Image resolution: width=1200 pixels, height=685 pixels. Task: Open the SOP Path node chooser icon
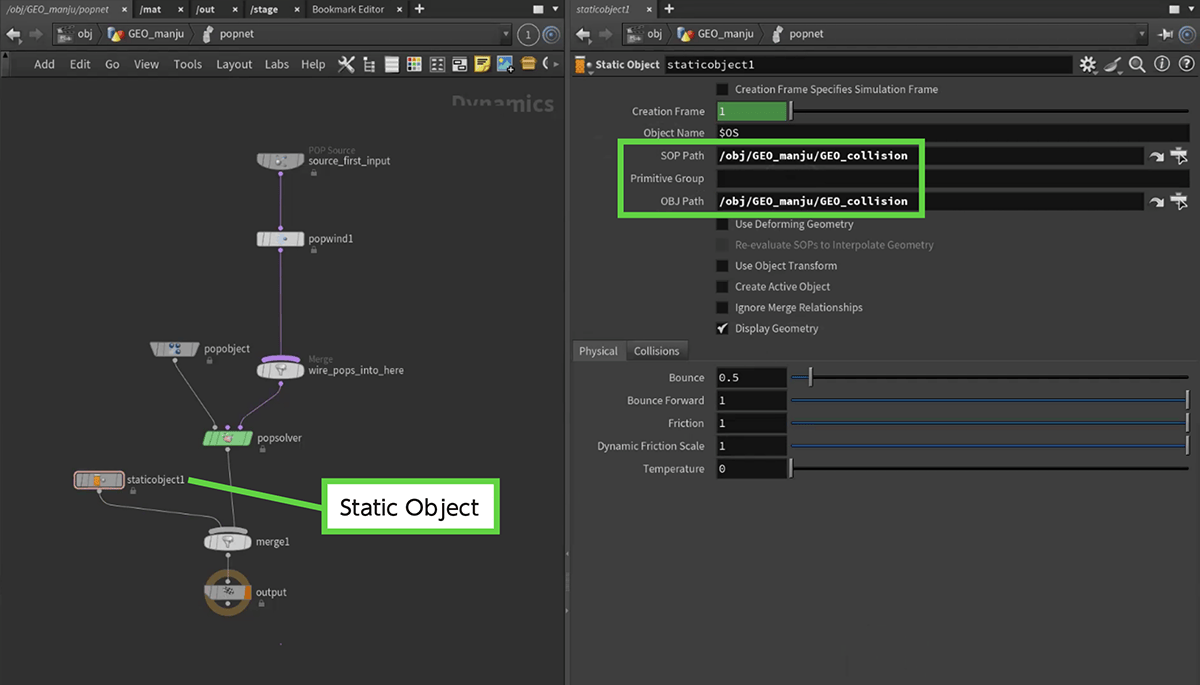coord(1181,156)
